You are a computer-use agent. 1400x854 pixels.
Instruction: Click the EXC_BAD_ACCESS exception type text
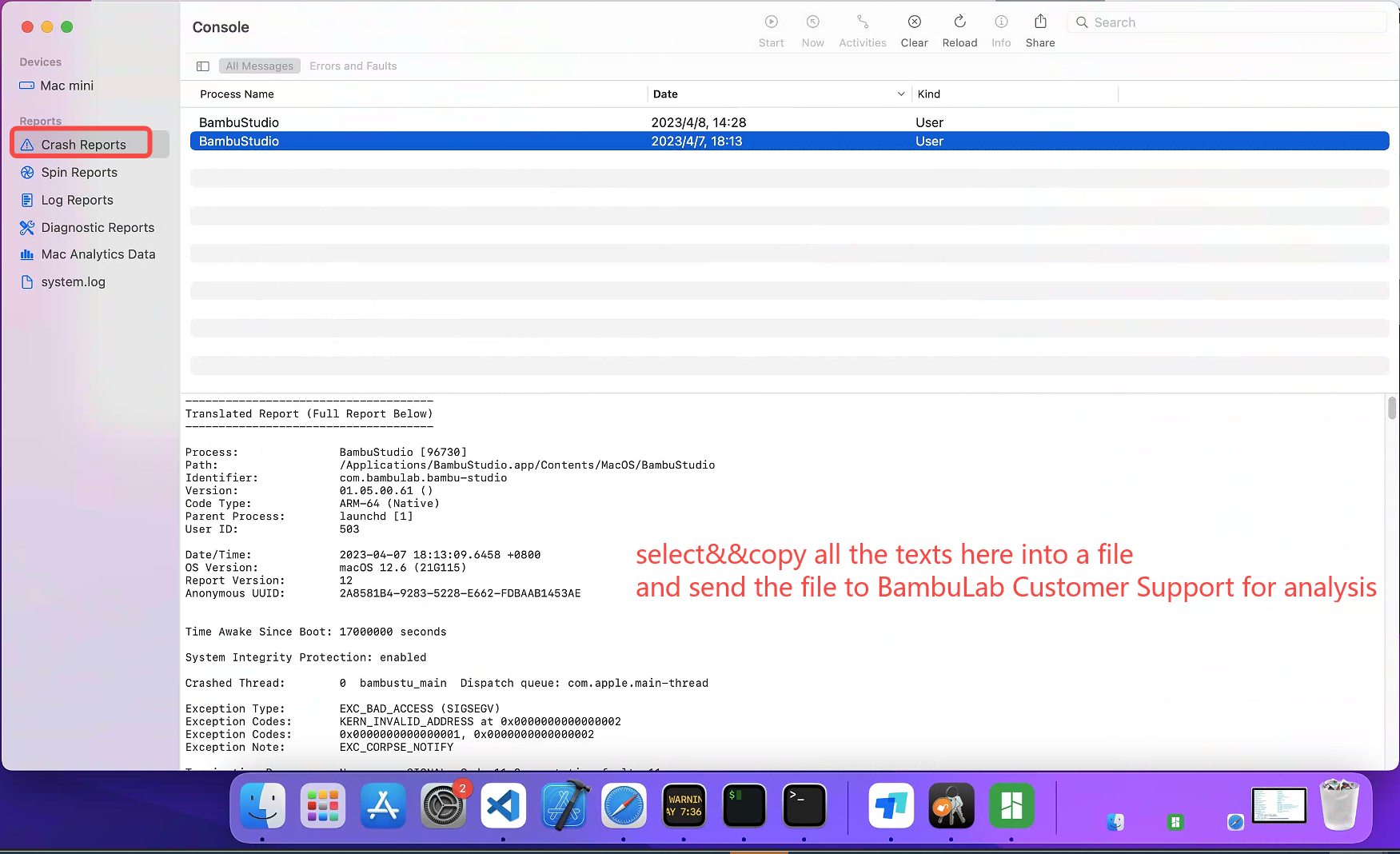[x=420, y=708]
